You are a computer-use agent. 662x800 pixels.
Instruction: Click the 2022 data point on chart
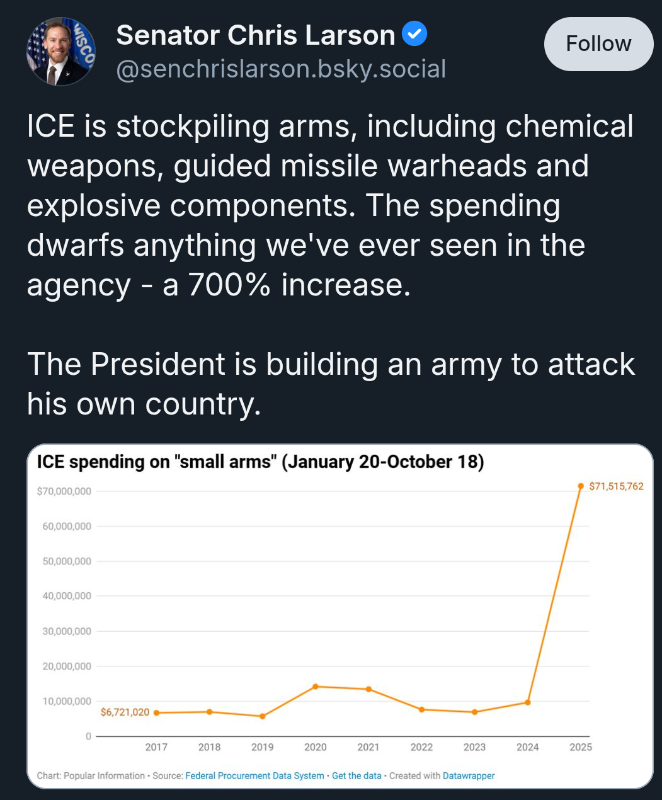coord(421,709)
